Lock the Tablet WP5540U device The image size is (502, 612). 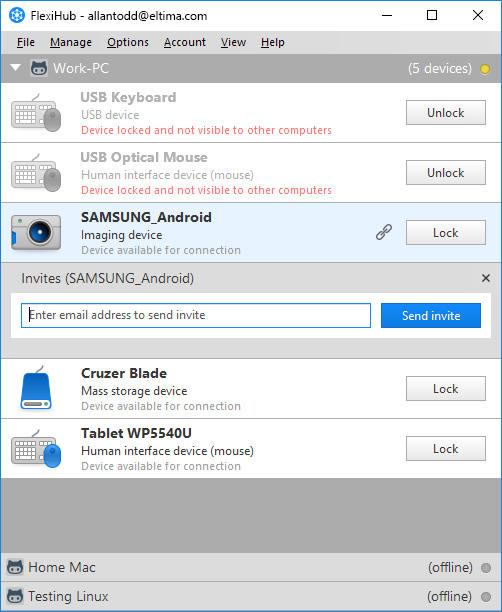(x=446, y=449)
